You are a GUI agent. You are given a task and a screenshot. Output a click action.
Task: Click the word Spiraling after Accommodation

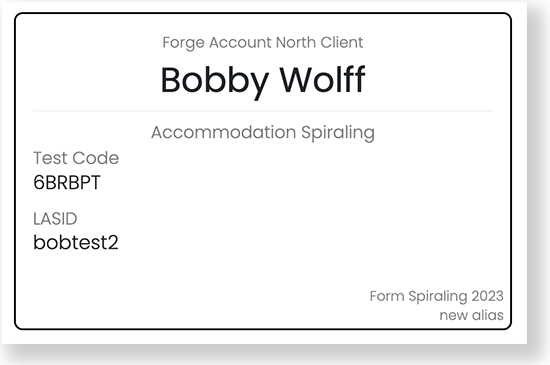(x=338, y=134)
